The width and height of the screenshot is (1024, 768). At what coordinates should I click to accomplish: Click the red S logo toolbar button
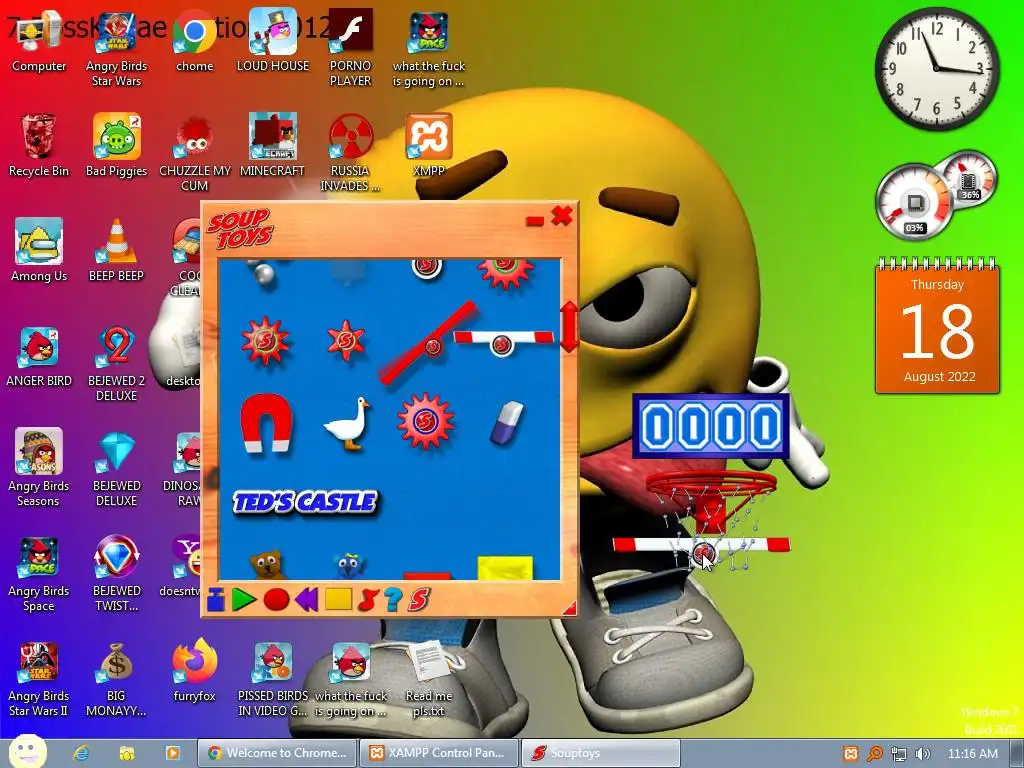(419, 600)
